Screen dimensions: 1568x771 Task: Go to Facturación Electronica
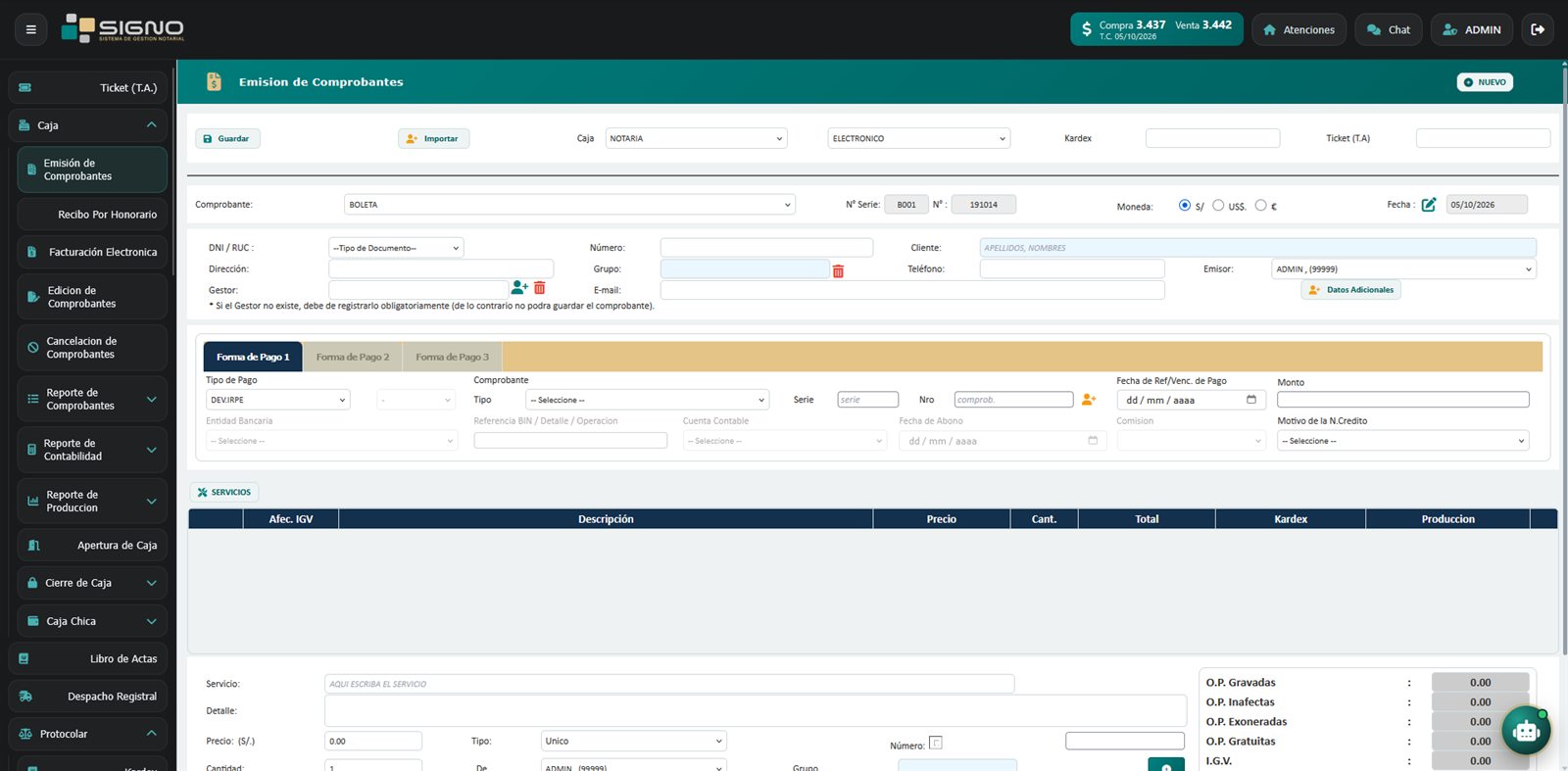coord(92,252)
